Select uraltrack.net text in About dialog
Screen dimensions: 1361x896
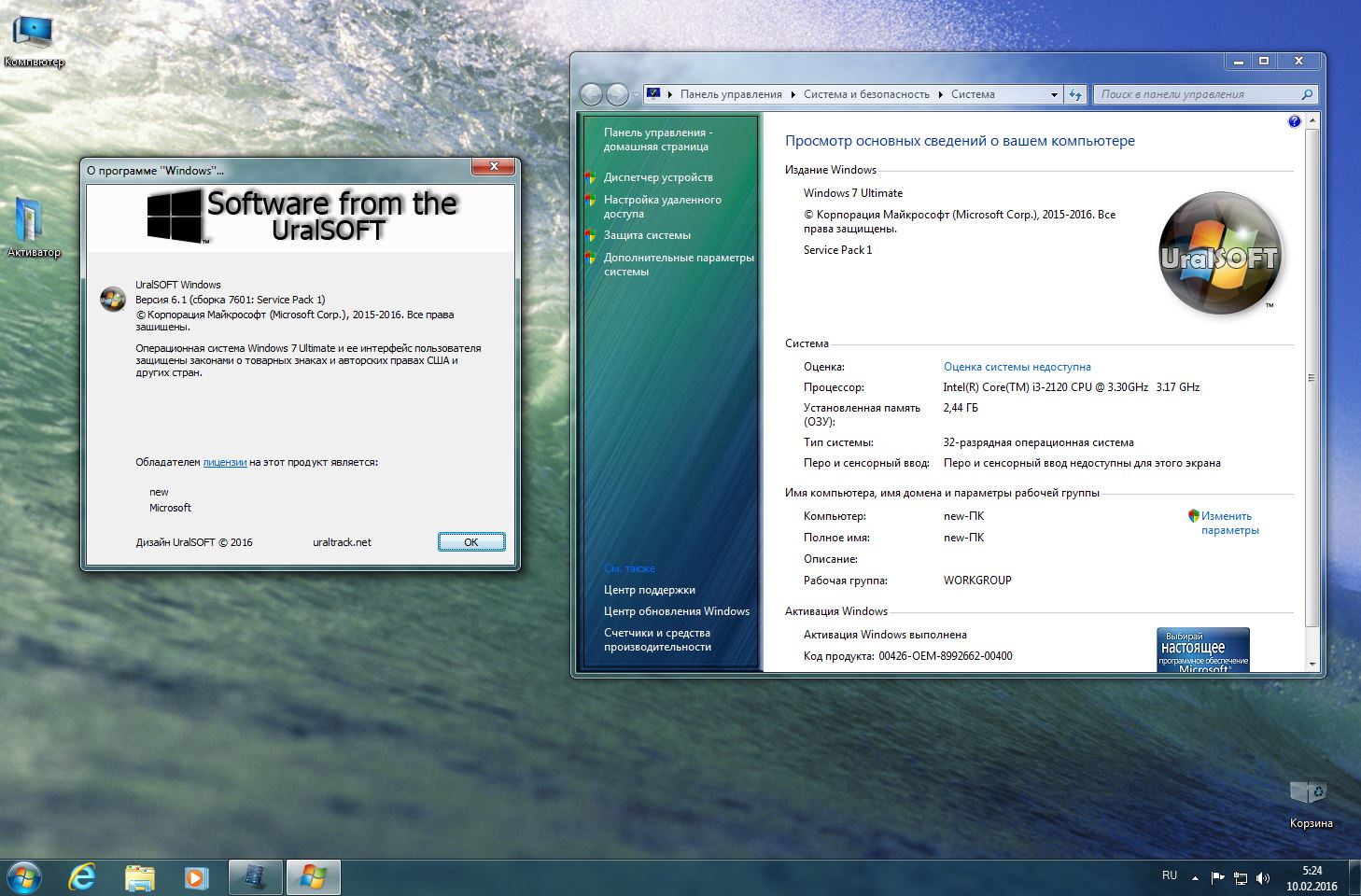point(342,542)
